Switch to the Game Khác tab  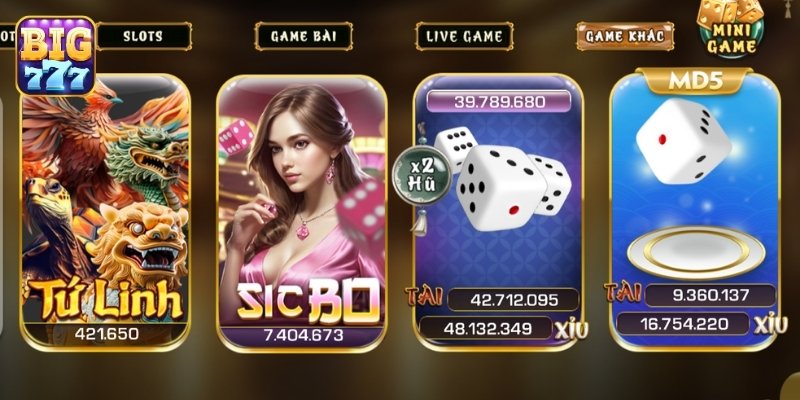click(625, 36)
